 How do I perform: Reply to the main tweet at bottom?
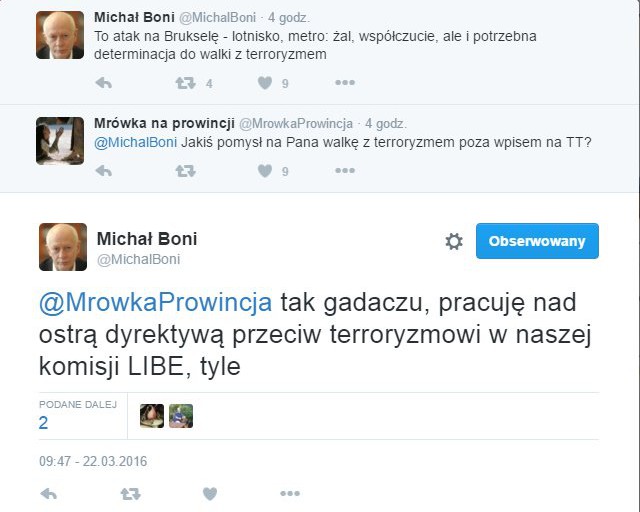coord(48,494)
